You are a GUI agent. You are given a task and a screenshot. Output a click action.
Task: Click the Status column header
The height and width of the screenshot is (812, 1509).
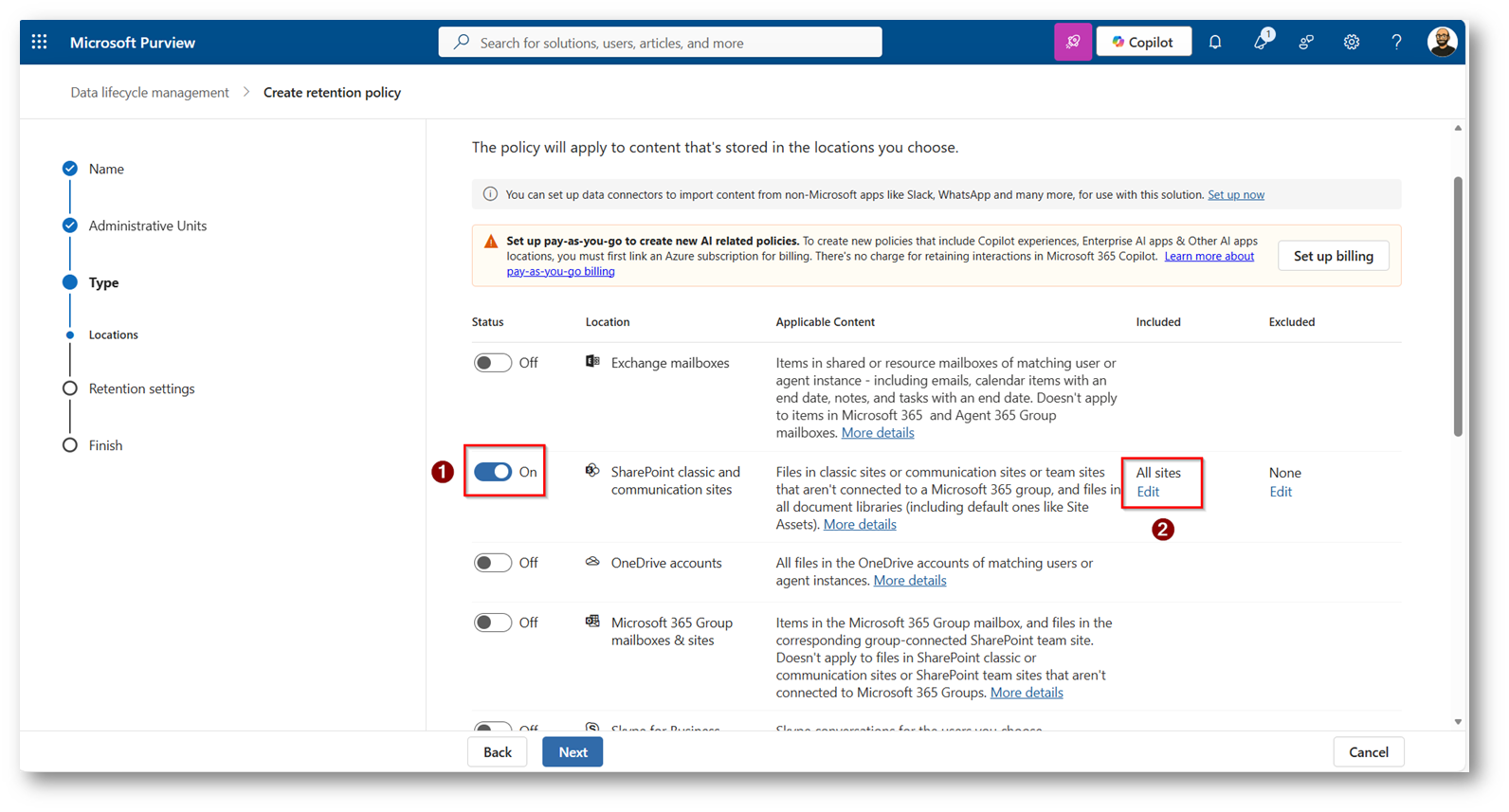click(x=488, y=322)
